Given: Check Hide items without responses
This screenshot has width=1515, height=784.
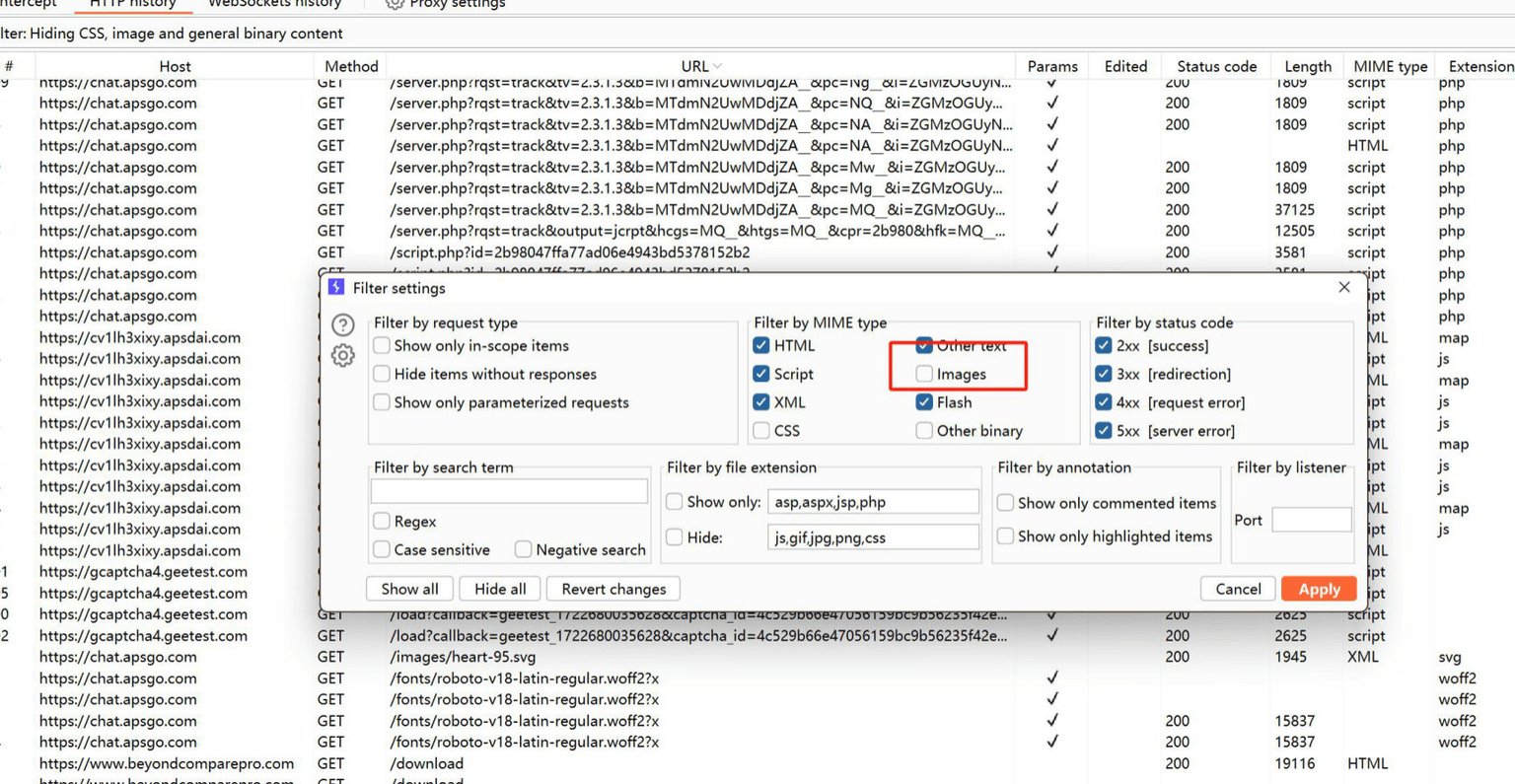Looking at the screenshot, I should [x=382, y=374].
